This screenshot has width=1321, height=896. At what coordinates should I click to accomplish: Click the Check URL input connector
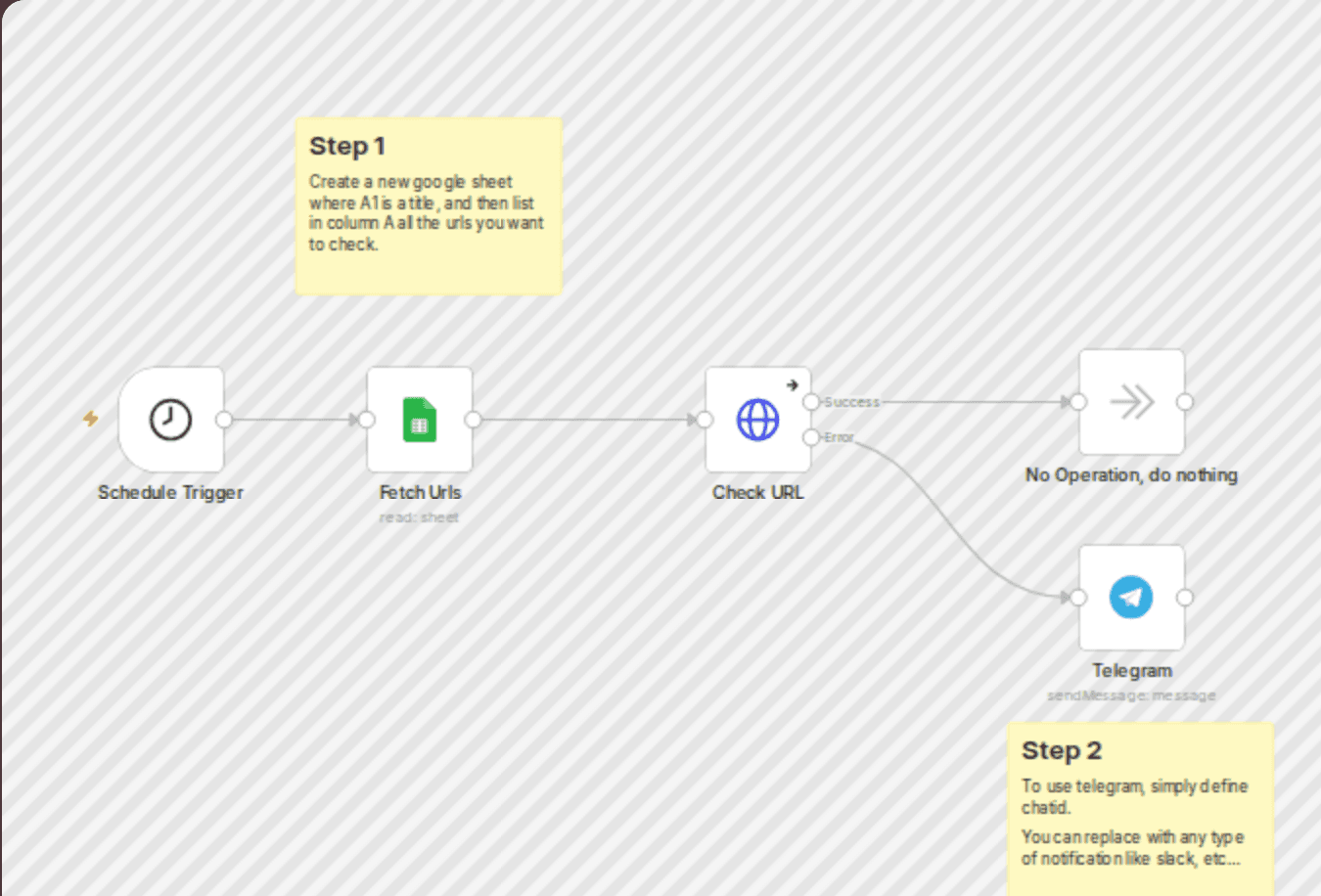point(705,420)
